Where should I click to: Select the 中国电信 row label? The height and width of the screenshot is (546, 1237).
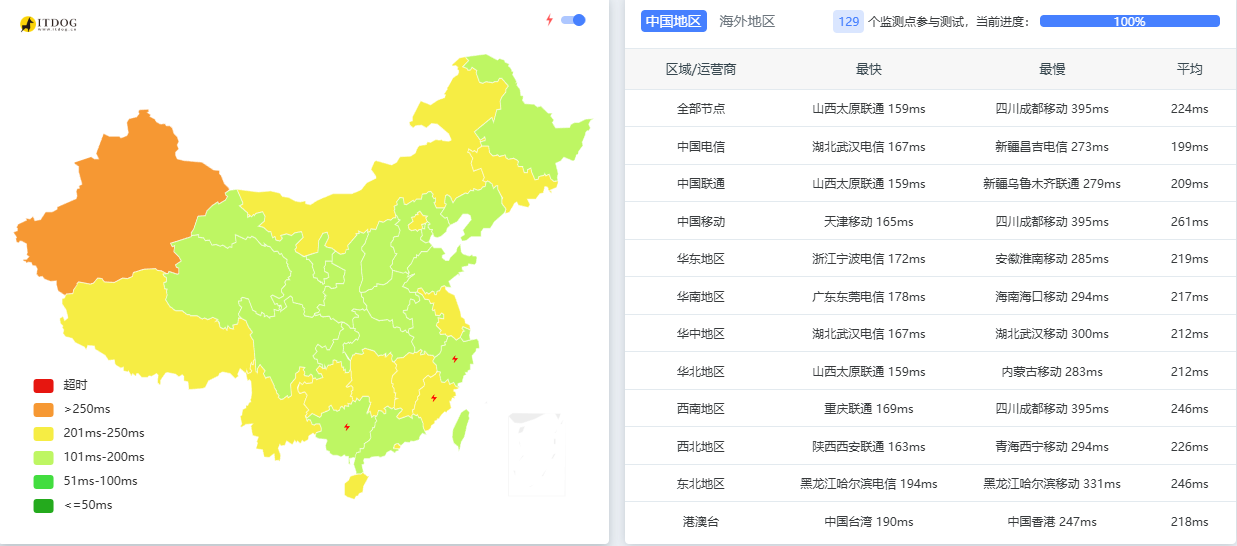(701, 146)
